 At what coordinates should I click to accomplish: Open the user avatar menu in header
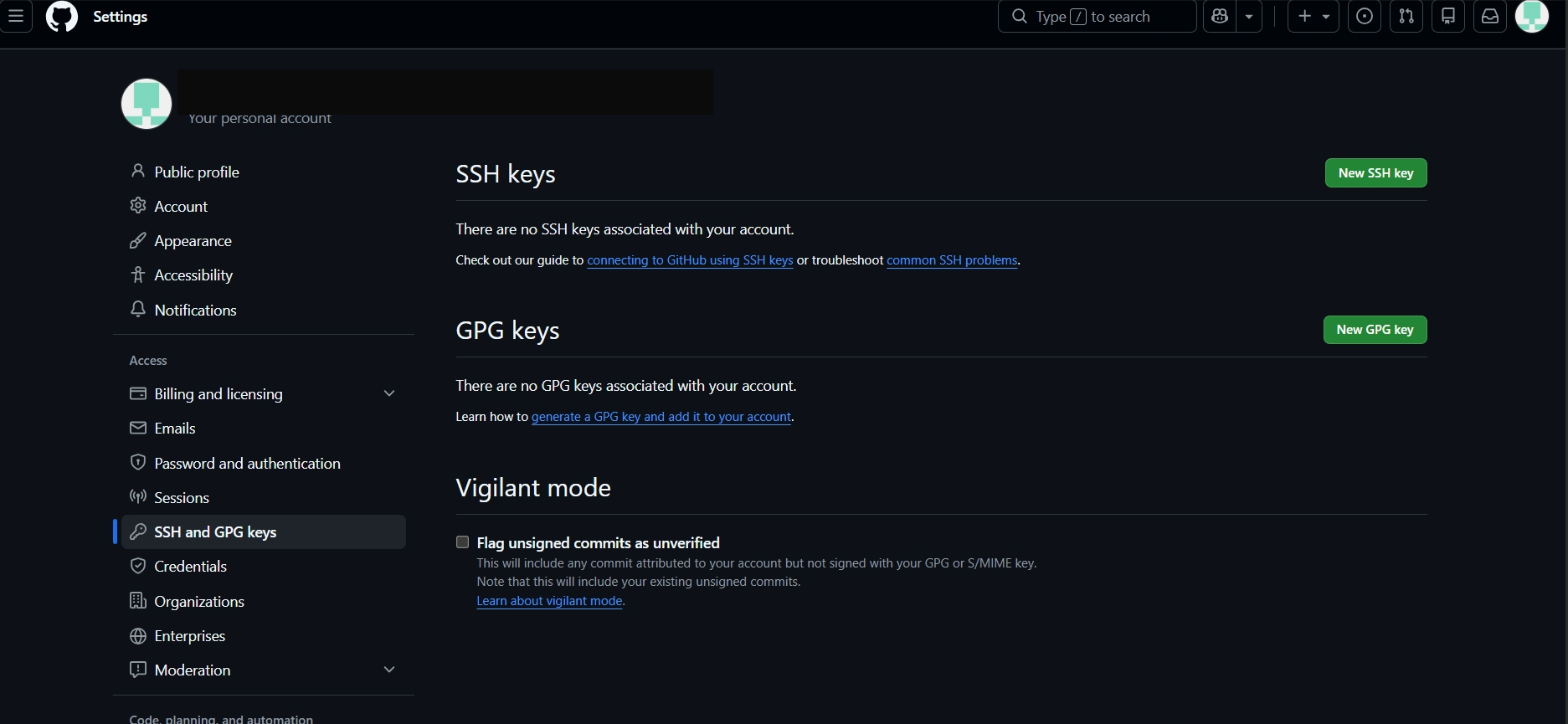(x=1532, y=17)
